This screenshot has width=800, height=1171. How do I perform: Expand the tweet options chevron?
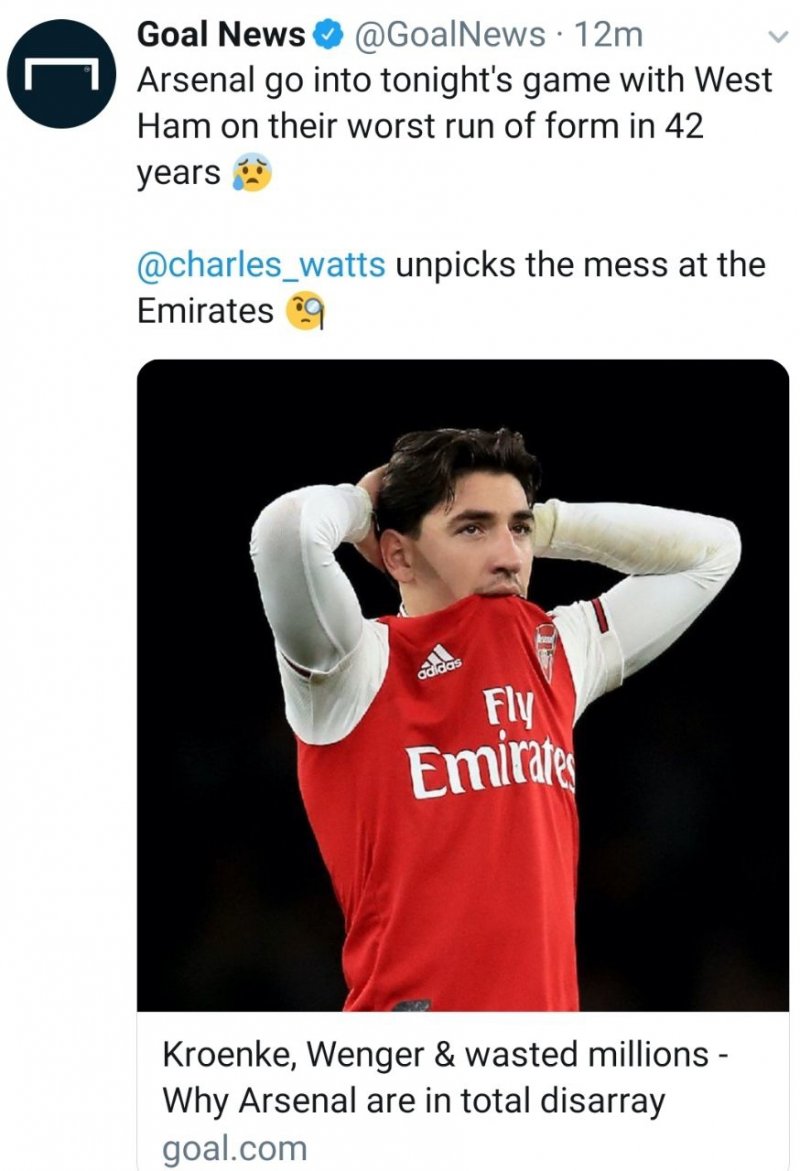777,38
